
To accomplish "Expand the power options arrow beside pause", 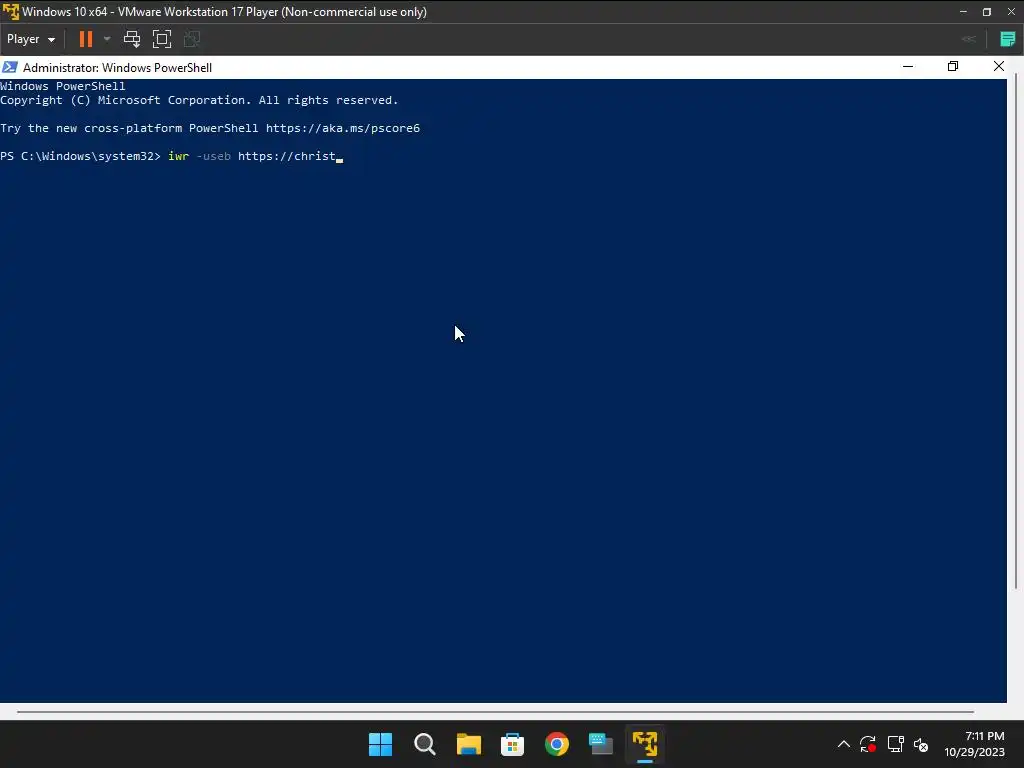I will (107, 39).
